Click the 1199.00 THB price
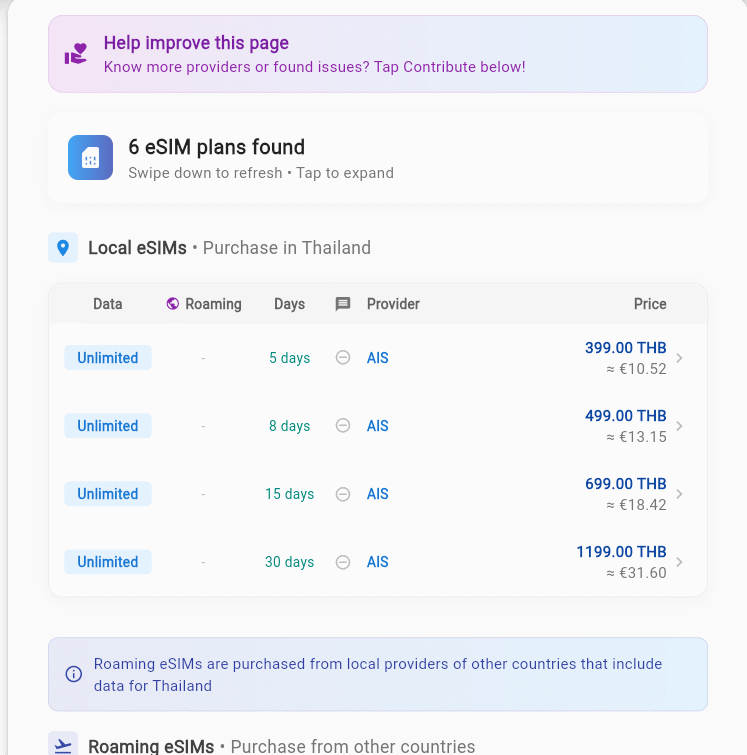This screenshot has height=755, width=747. point(621,552)
